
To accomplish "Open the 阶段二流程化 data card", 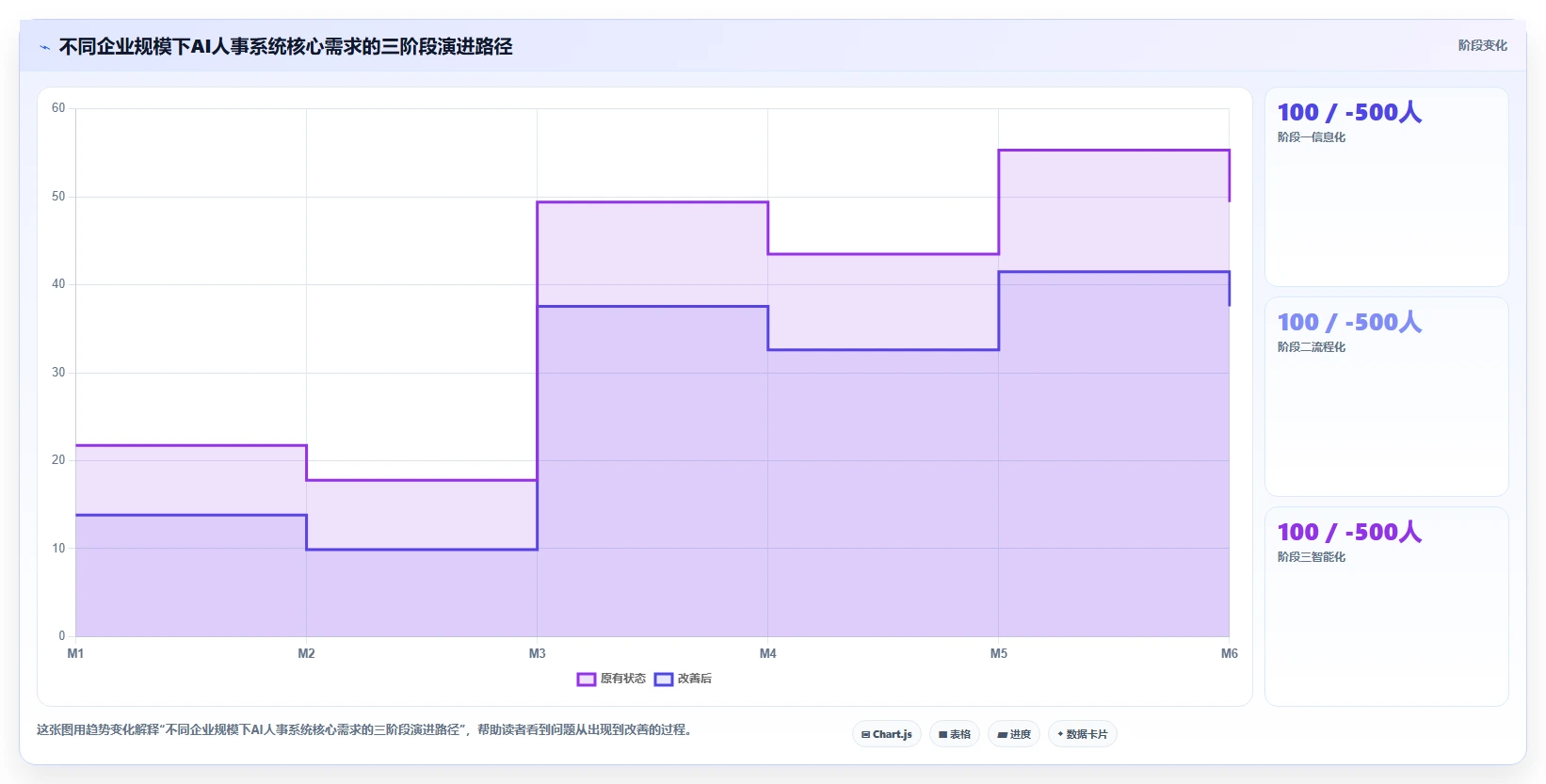I will [x=1386, y=396].
